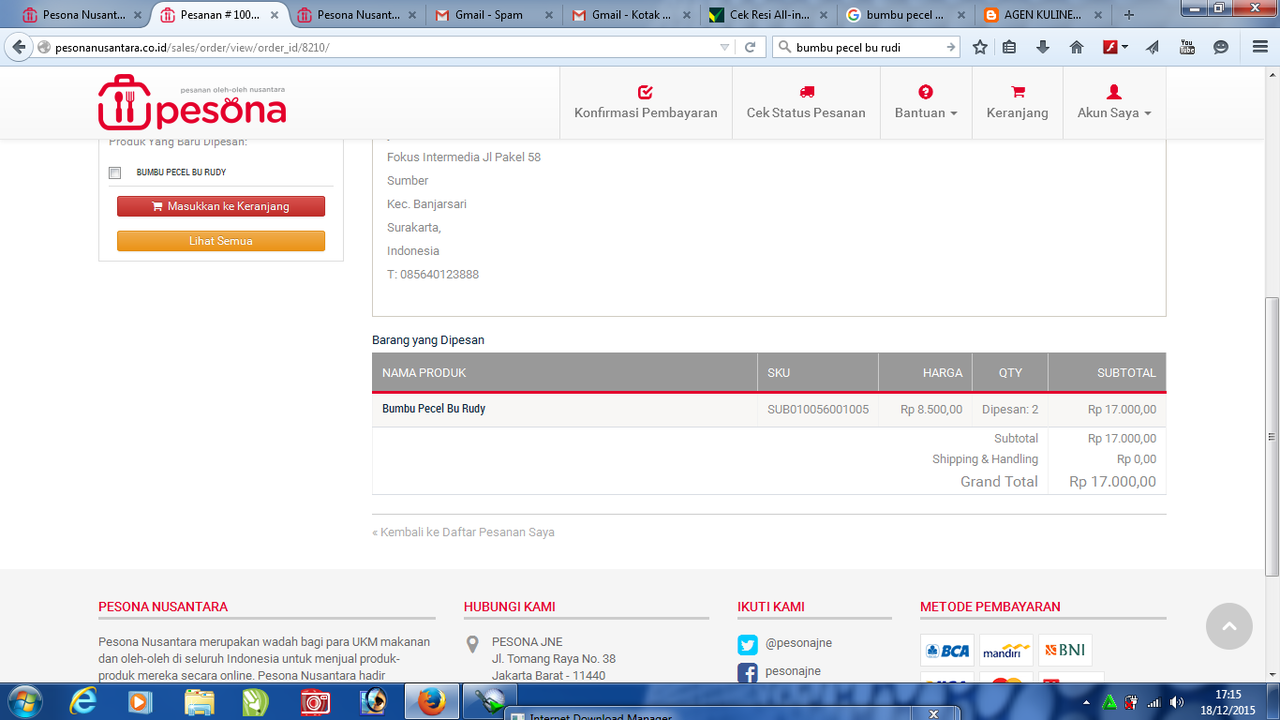Tick the Bumbu Pecel Bu Rudy checkbox
Screen dimensions: 1280x720
pos(115,173)
